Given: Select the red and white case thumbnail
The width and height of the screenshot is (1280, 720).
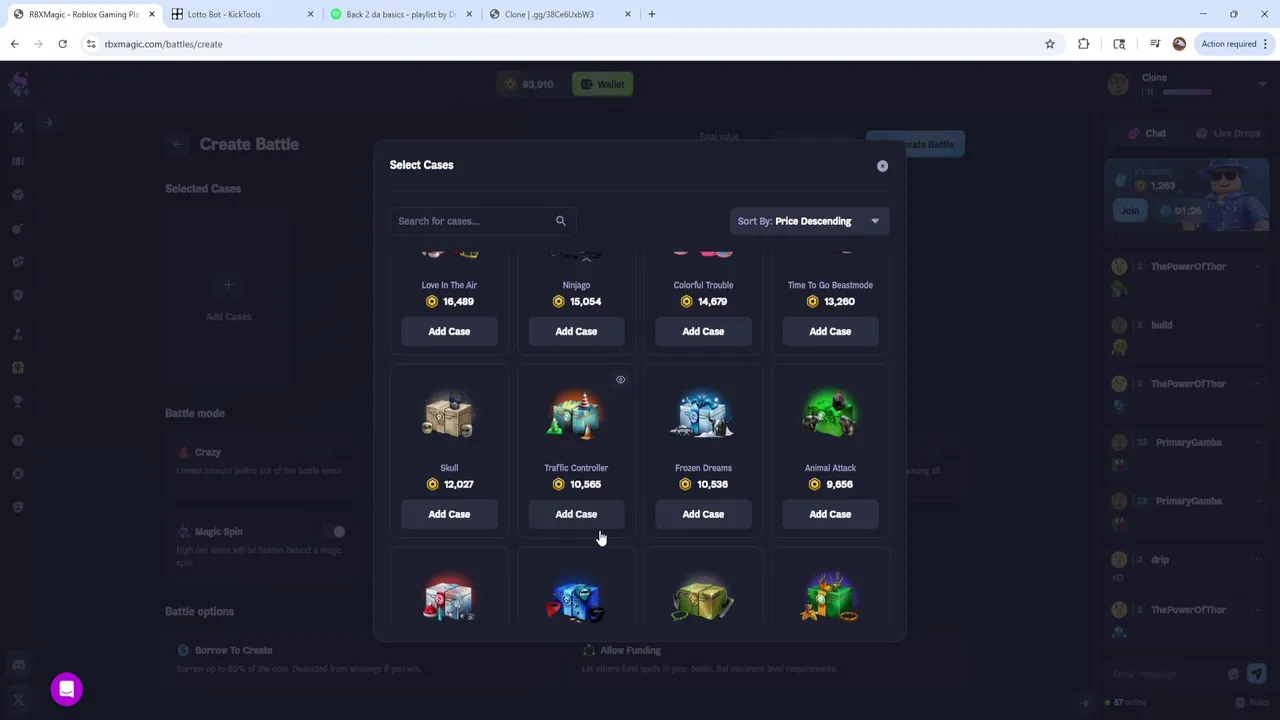Looking at the screenshot, I should [449, 598].
